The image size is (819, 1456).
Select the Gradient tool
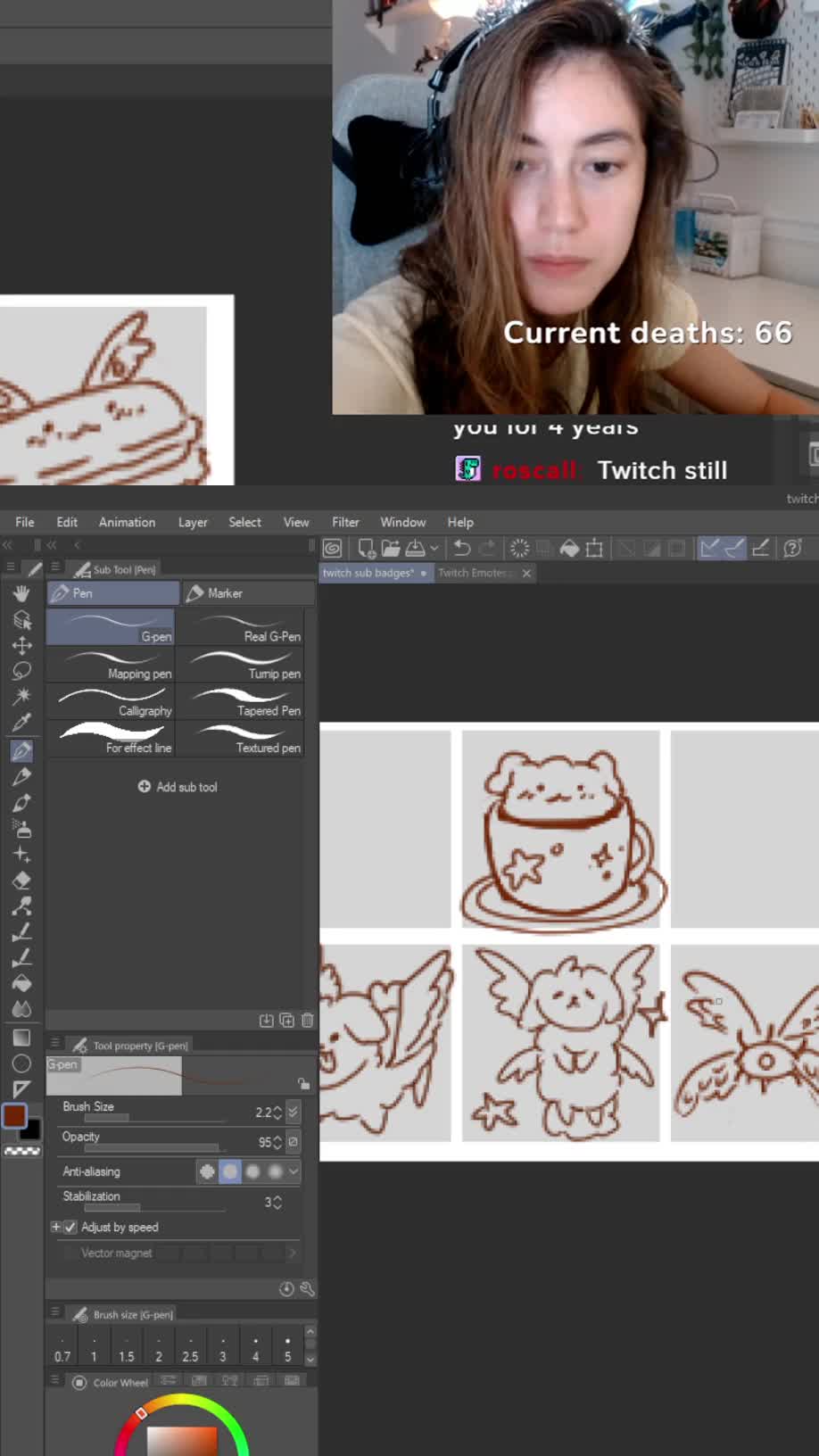22,1038
